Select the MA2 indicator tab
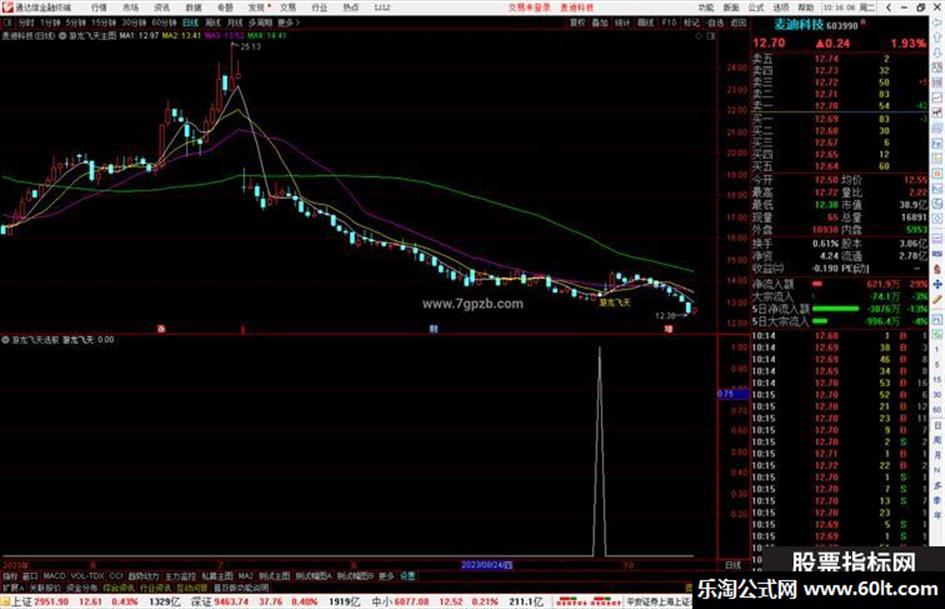 coord(245,576)
